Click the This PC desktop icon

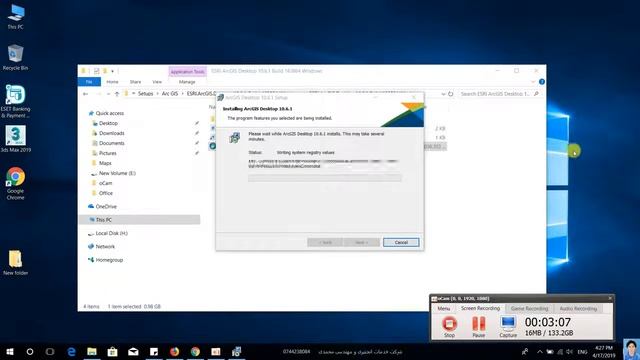[x=16, y=17]
